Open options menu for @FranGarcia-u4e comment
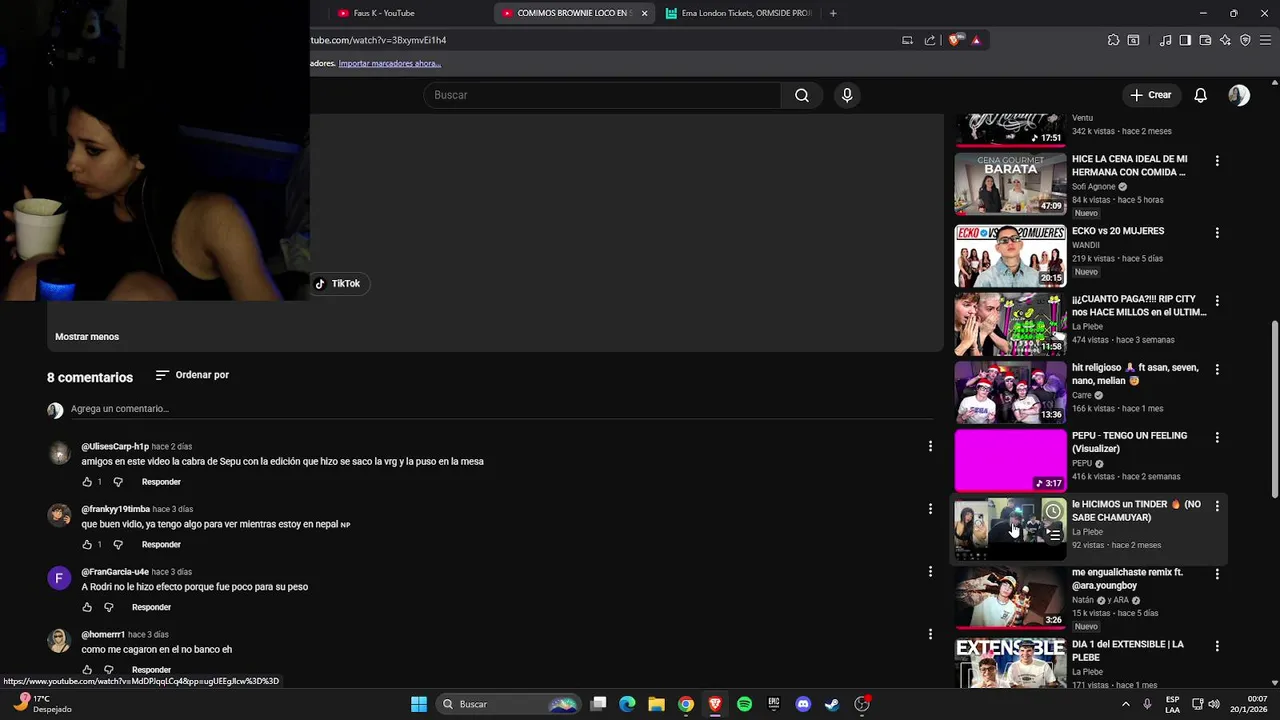Viewport: 1280px width, 720px height. click(x=930, y=572)
